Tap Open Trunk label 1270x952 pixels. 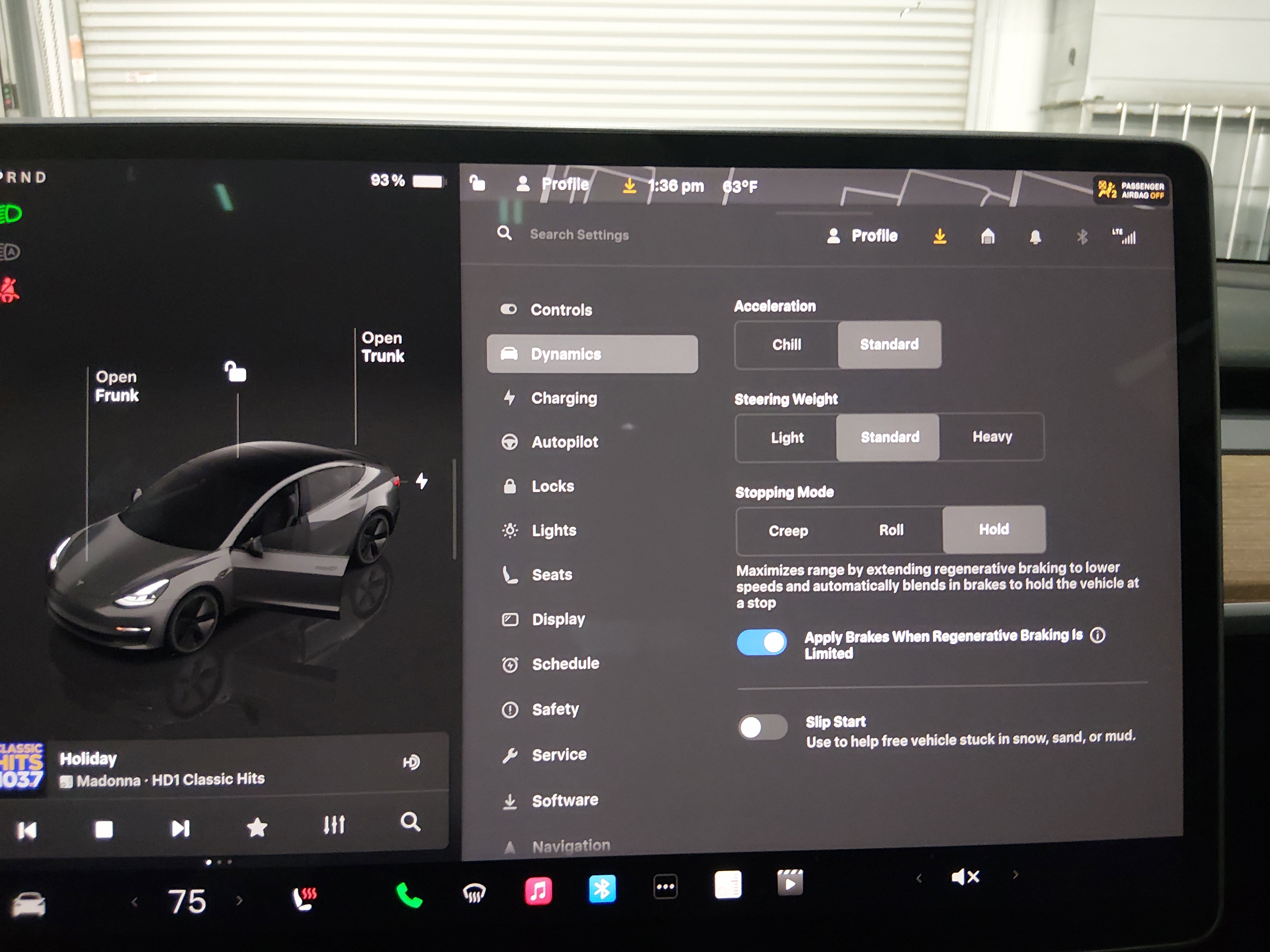pos(382,347)
